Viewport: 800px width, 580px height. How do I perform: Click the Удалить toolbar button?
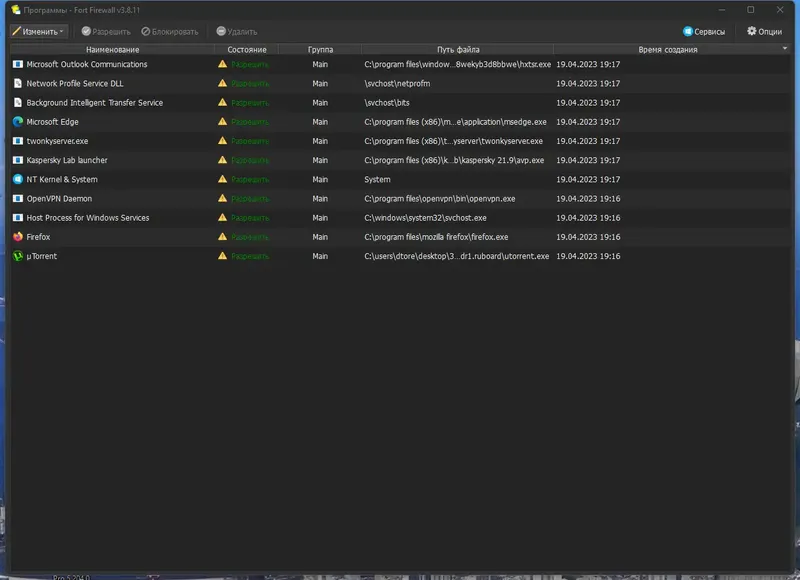[x=237, y=32]
